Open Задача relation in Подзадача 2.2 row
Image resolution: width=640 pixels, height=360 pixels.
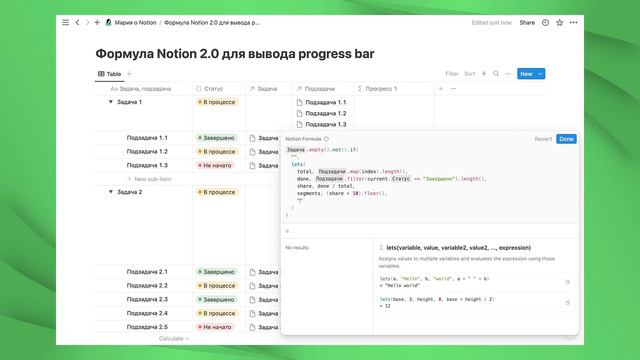264,286
